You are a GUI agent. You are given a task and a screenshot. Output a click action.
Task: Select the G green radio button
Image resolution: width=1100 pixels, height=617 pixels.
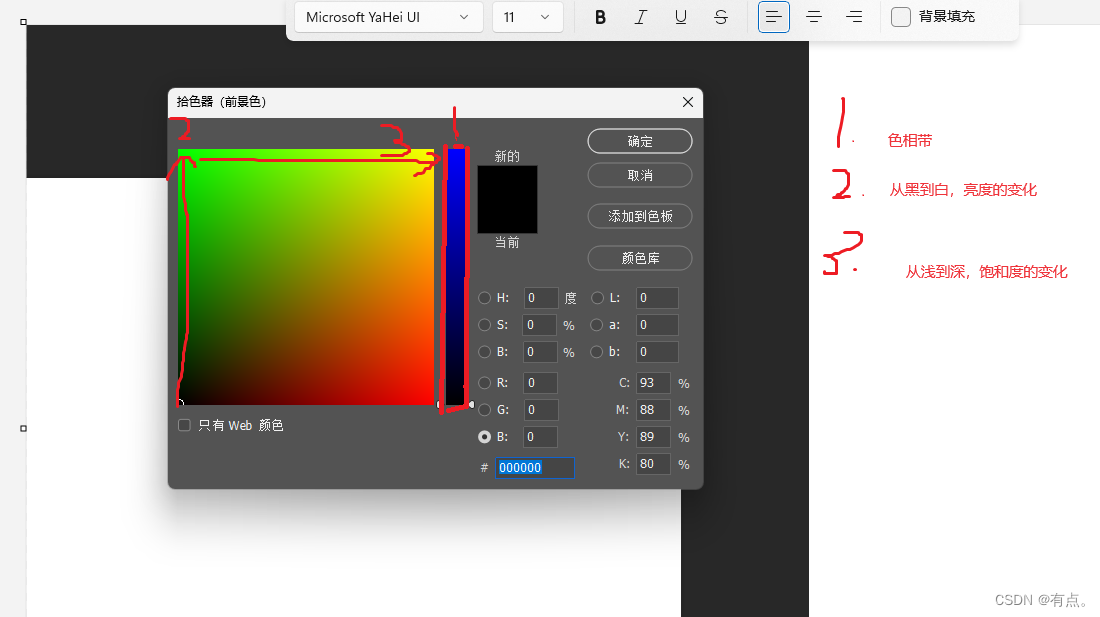click(484, 409)
